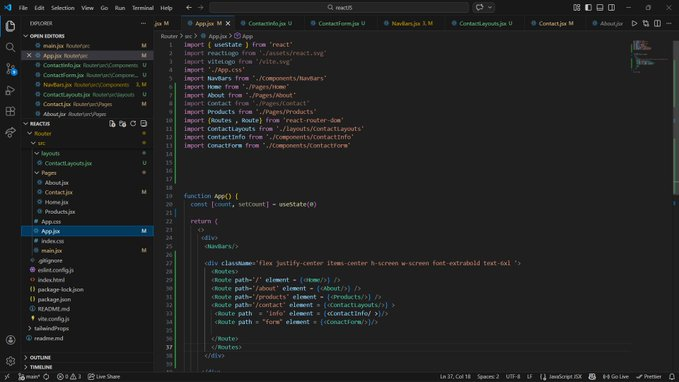This screenshot has width=679, height=382.
Task: Open the Live Share view in activity bar
Action: (10, 133)
